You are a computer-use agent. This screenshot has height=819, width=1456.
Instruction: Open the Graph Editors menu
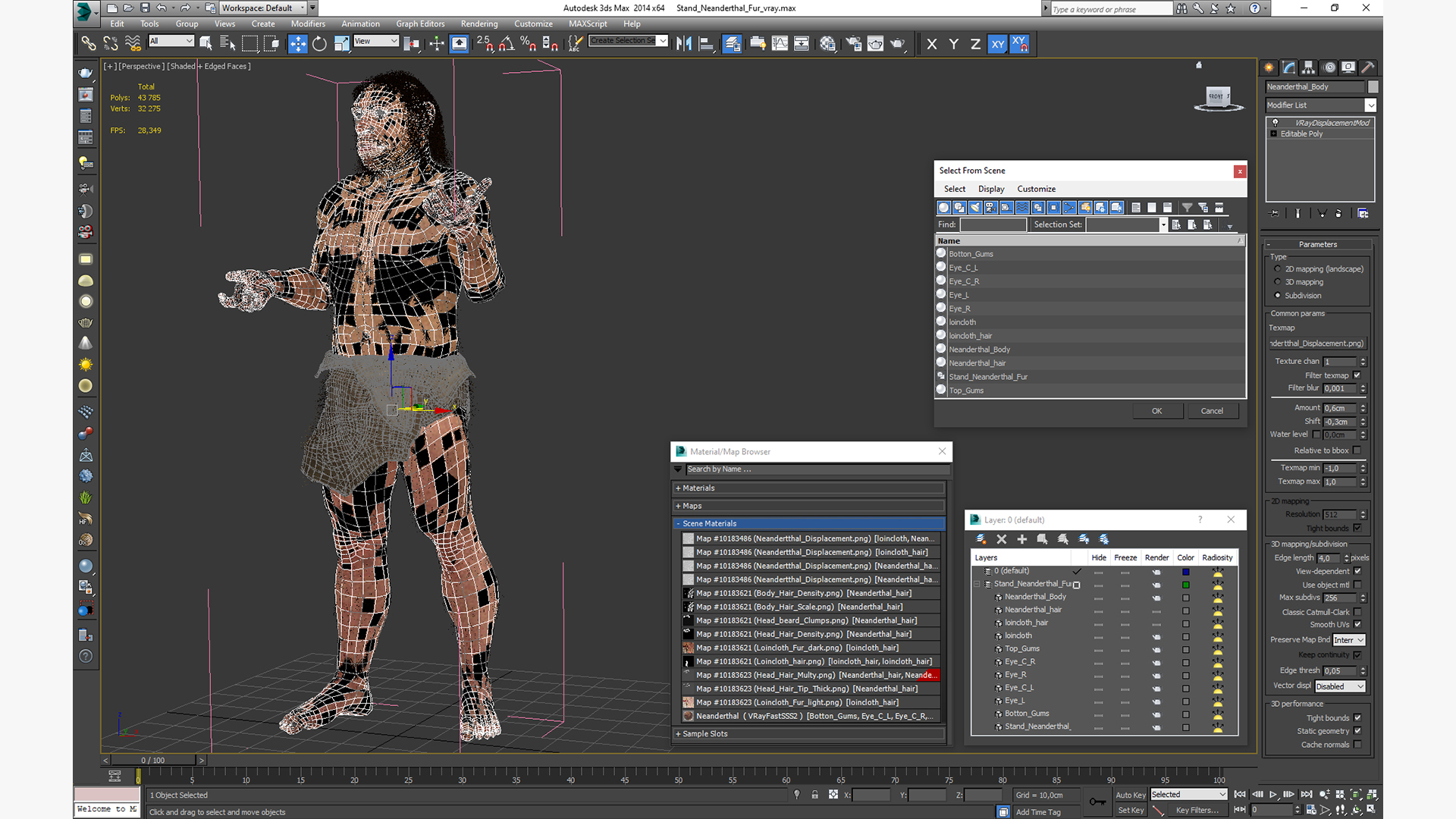click(x=420, y=24)
